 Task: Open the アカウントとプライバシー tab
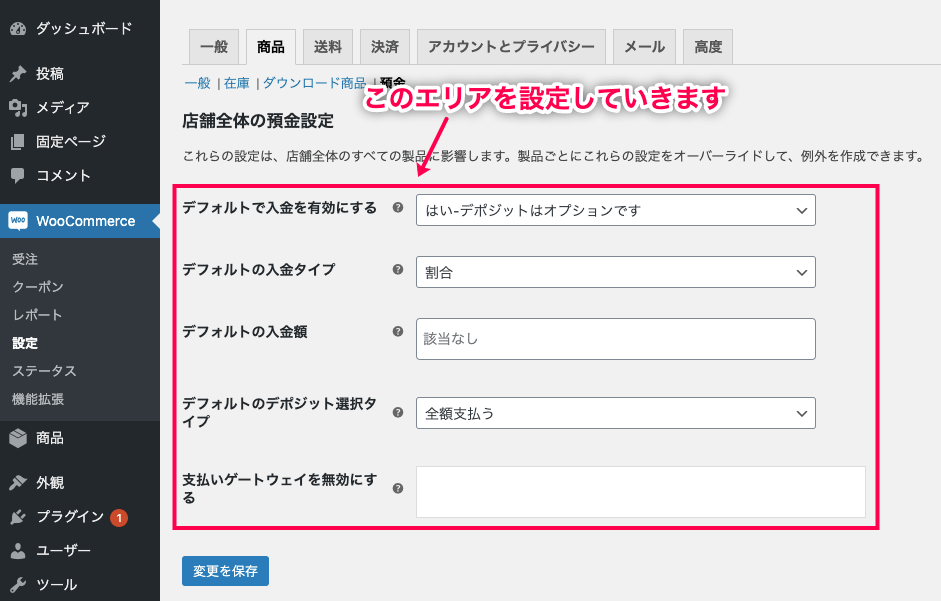pyautogui.click(x=511, y=46)
